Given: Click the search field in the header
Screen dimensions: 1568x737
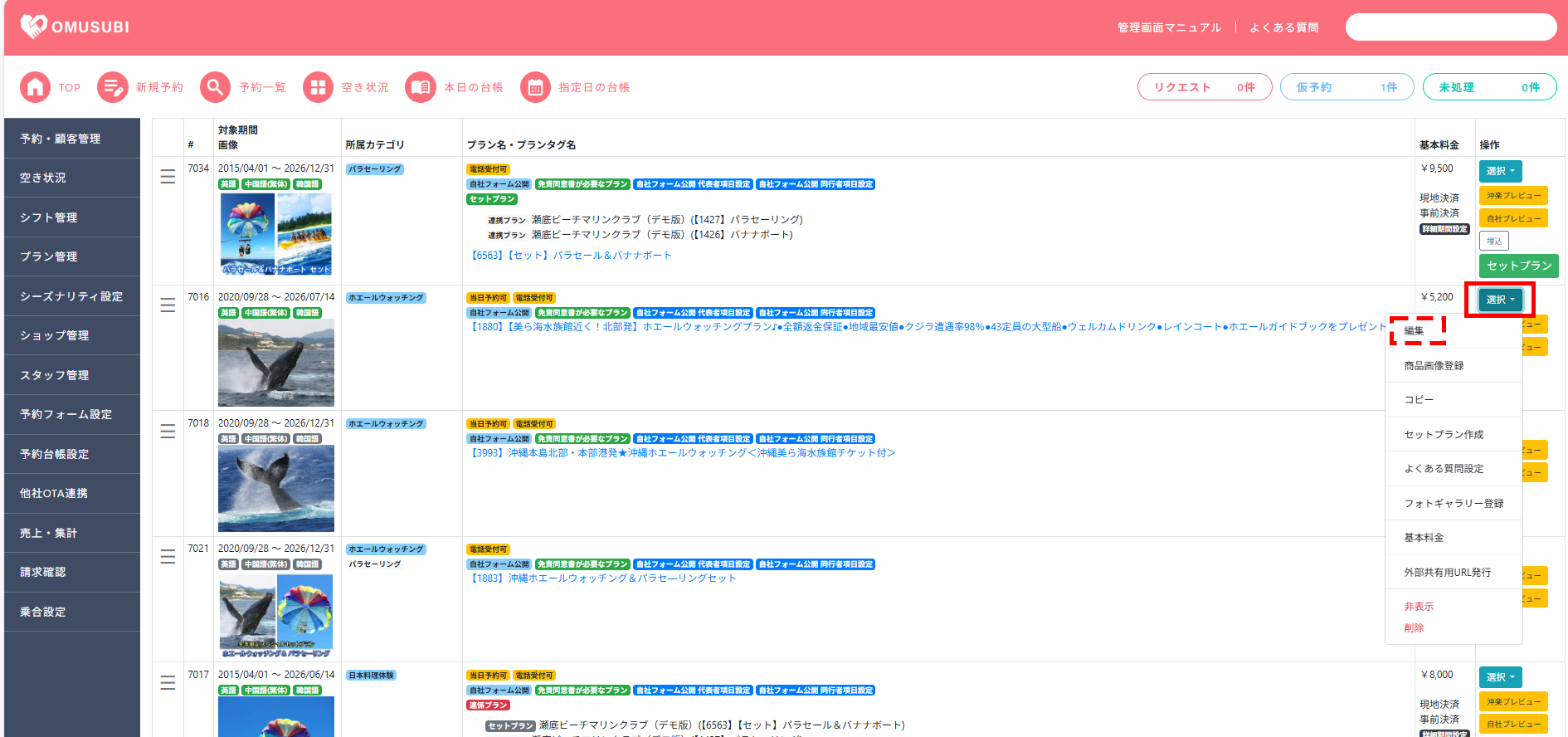Looking at the screenshot, I should 1450,27.
